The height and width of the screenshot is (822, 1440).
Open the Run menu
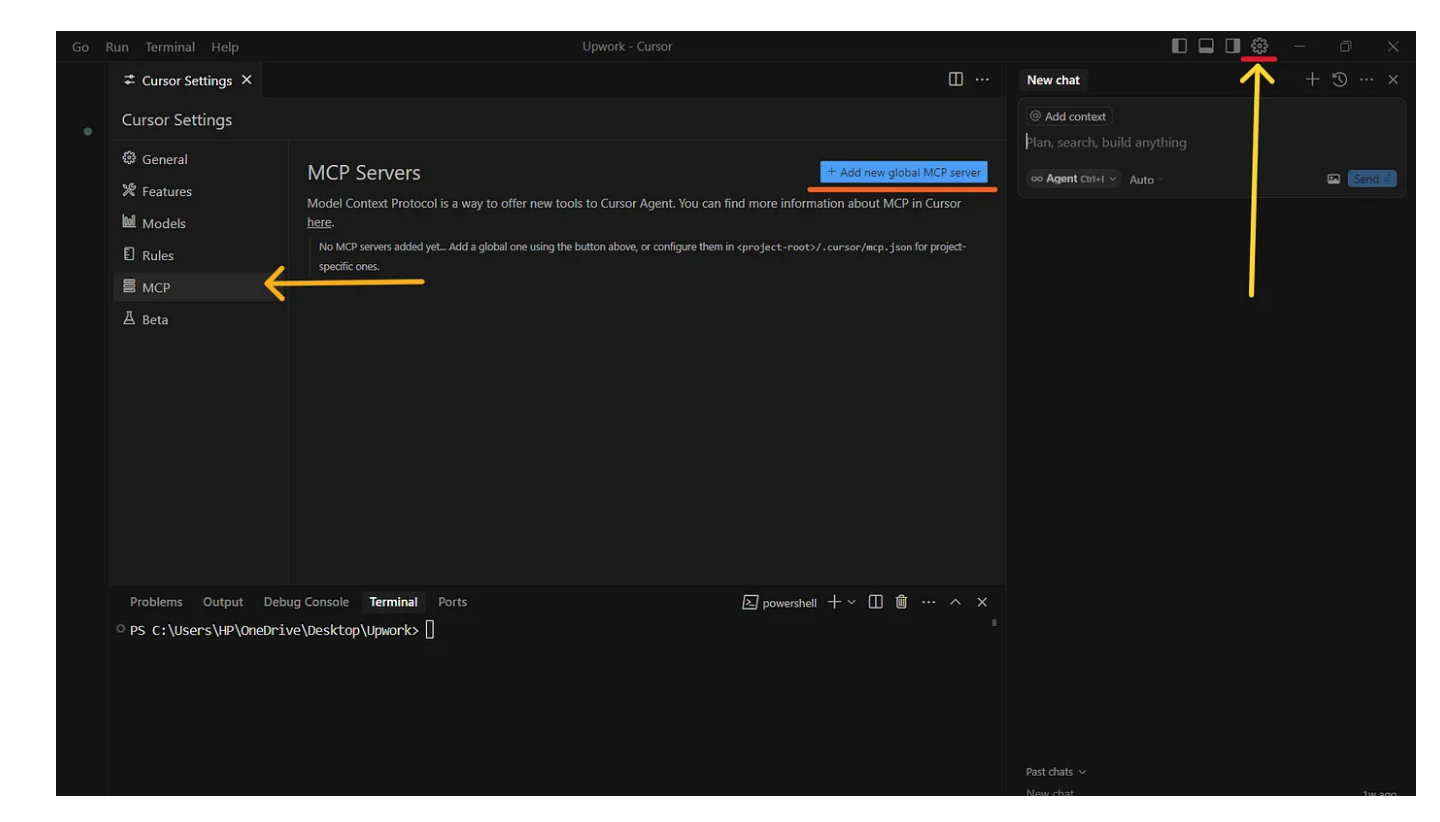click(117, 47)
